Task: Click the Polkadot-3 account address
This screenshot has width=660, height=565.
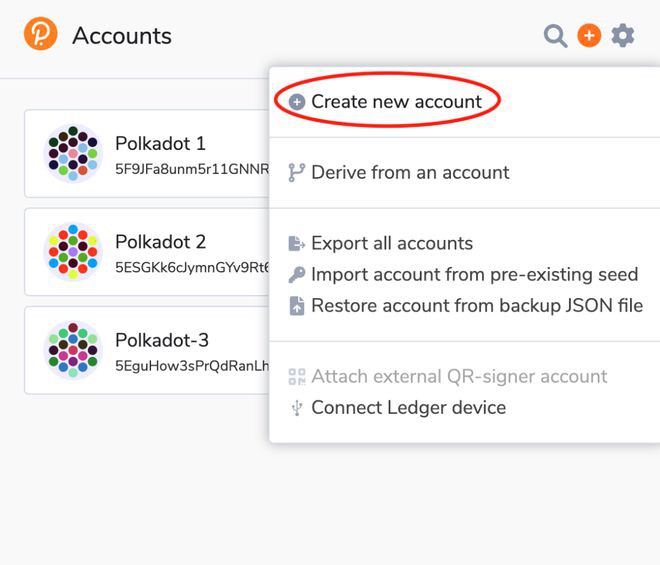Action: (x=192, y=366)
